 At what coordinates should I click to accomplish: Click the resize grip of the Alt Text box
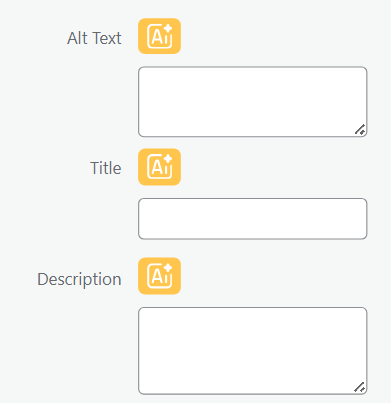[x=360, y=130]
